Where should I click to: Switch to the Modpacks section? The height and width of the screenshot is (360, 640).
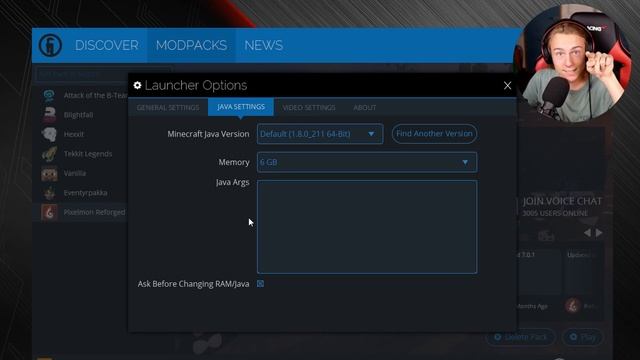point(191,45)
